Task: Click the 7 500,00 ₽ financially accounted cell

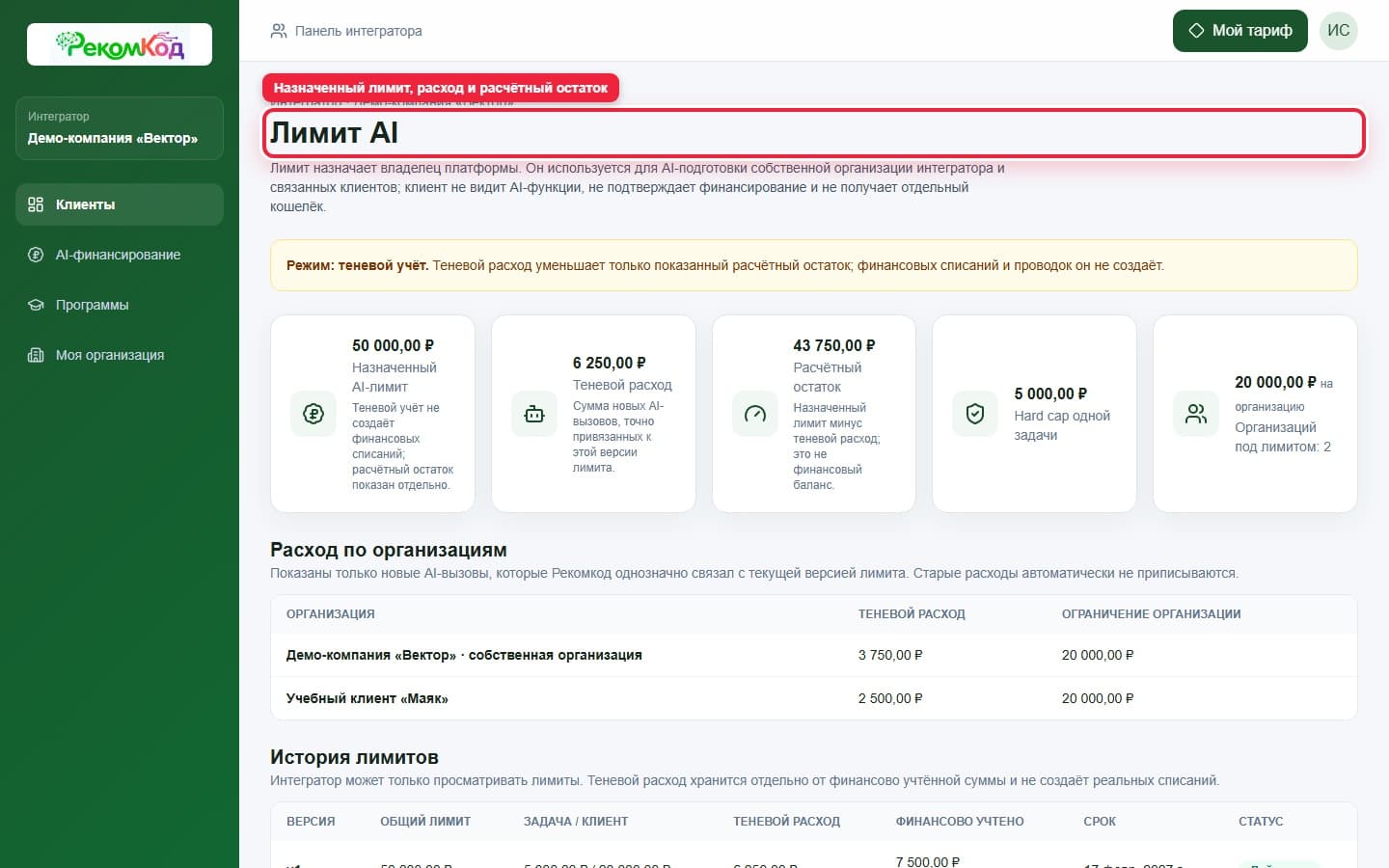Action: (x=928, y=861)
